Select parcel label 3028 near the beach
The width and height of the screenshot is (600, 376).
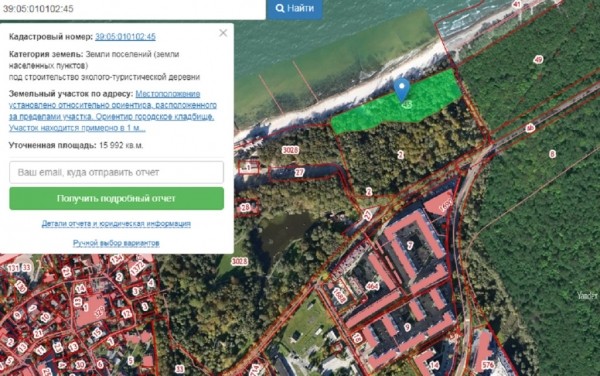[290, 150]
